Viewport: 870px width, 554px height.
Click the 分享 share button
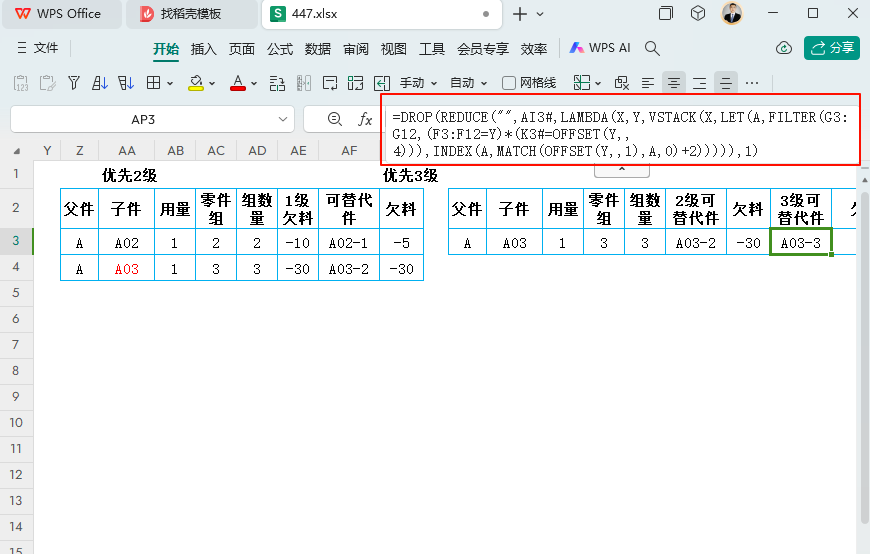click(832, 48)
